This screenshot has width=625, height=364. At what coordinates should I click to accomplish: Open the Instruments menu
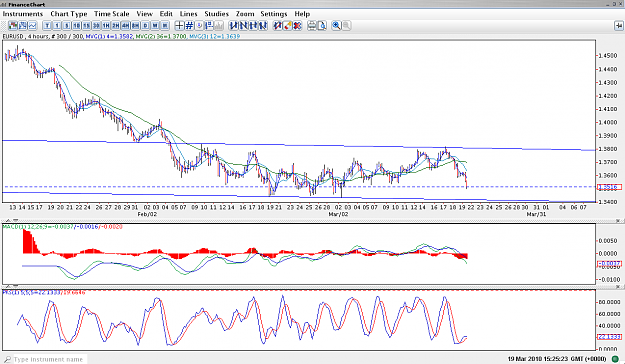click(22, 14)
